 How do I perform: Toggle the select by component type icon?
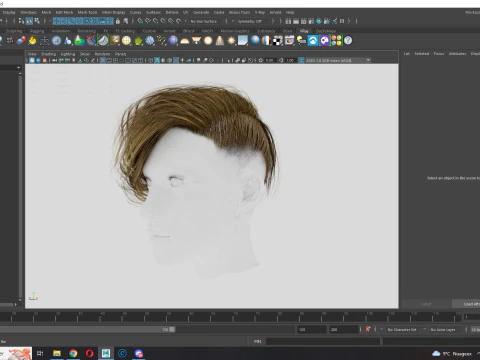click(x=37, y=21)
